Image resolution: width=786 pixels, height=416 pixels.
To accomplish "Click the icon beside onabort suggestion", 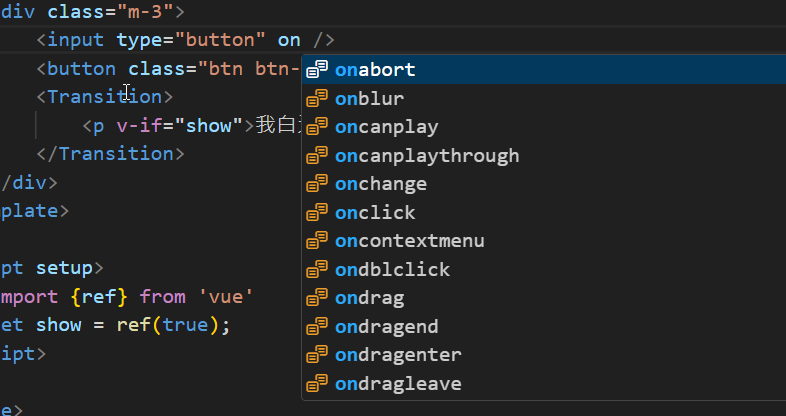I will click(x=317, y=70).
